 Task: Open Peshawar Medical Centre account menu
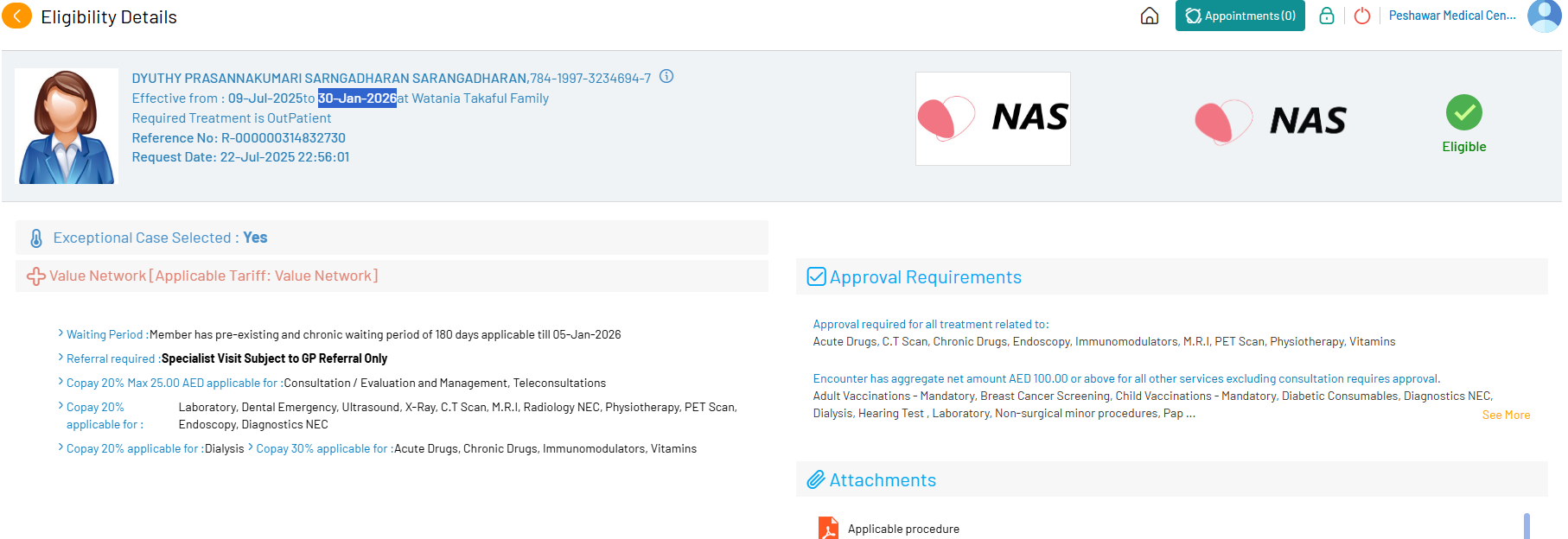pos(1451,16)
